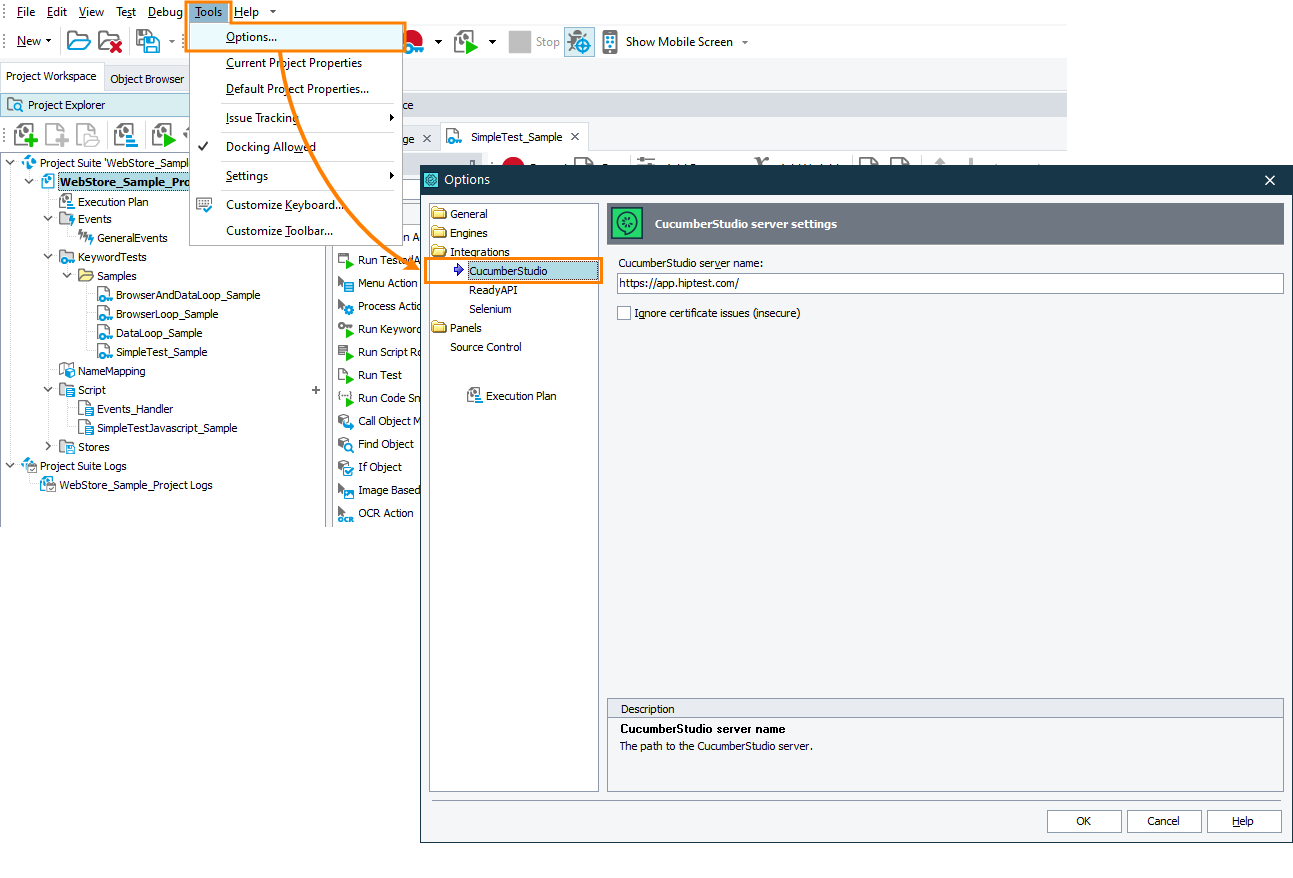The image size is (1293, 878).
Task: Click the add new item icon in Project Explorer
Action: tap(26, 135)
